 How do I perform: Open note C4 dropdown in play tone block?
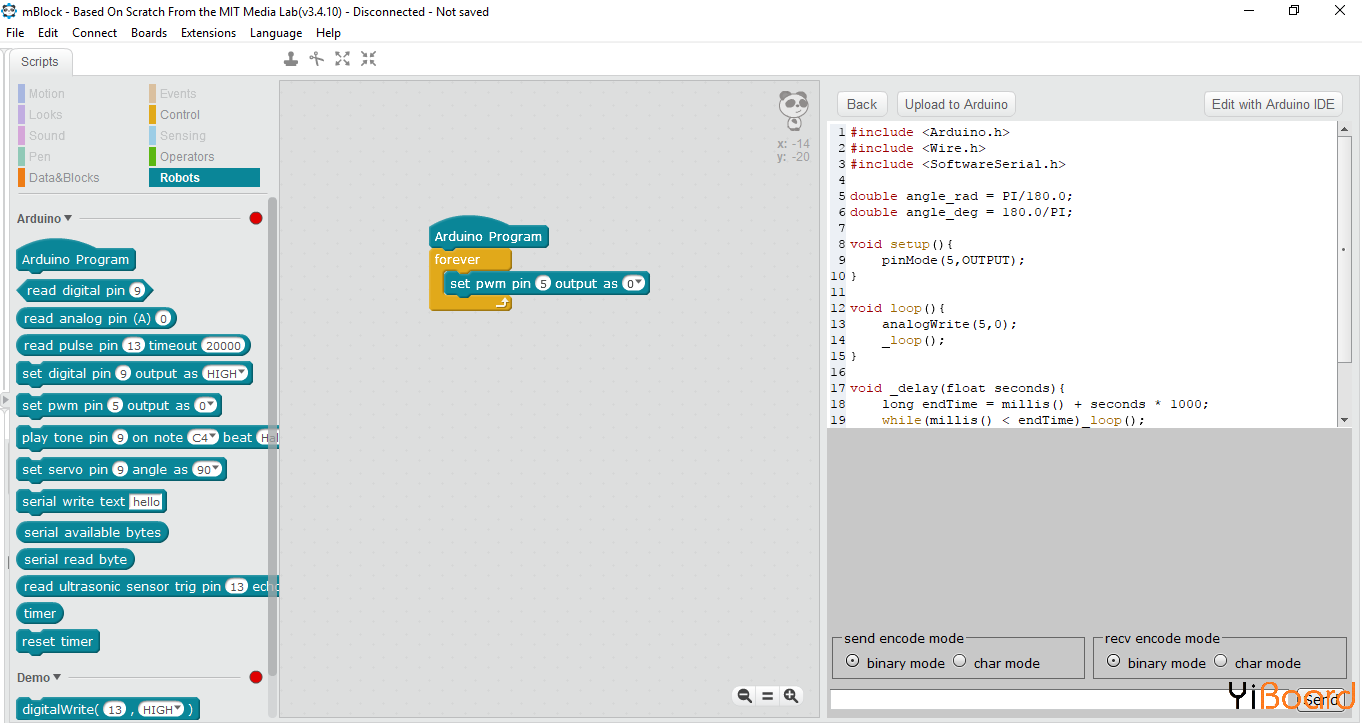coord(203,438)
